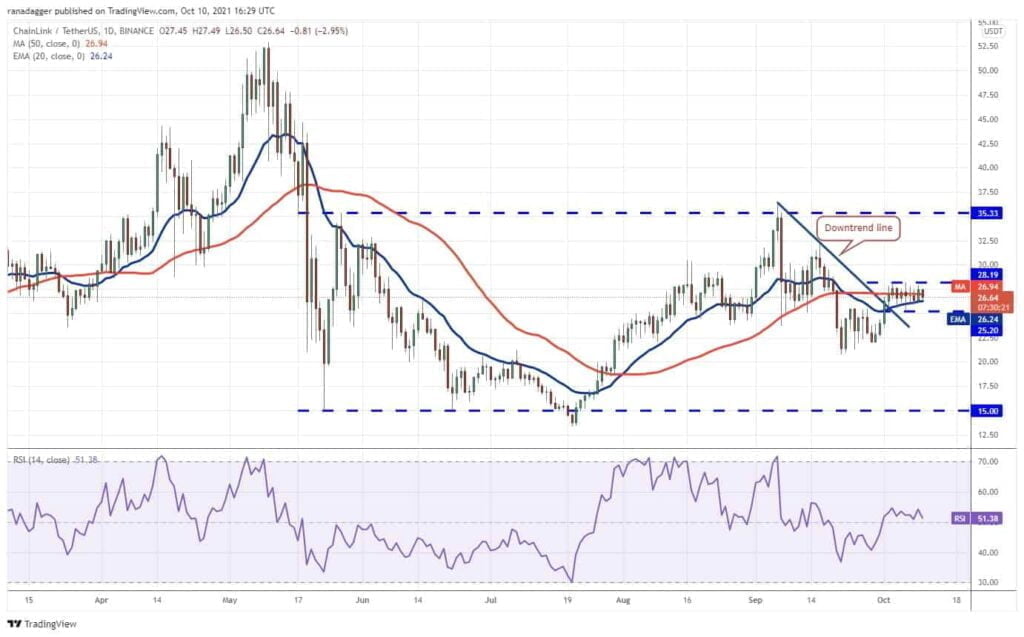Click the Oct date on time axis
Viewport: 1024px width, 637px height.
click(884, 600)
